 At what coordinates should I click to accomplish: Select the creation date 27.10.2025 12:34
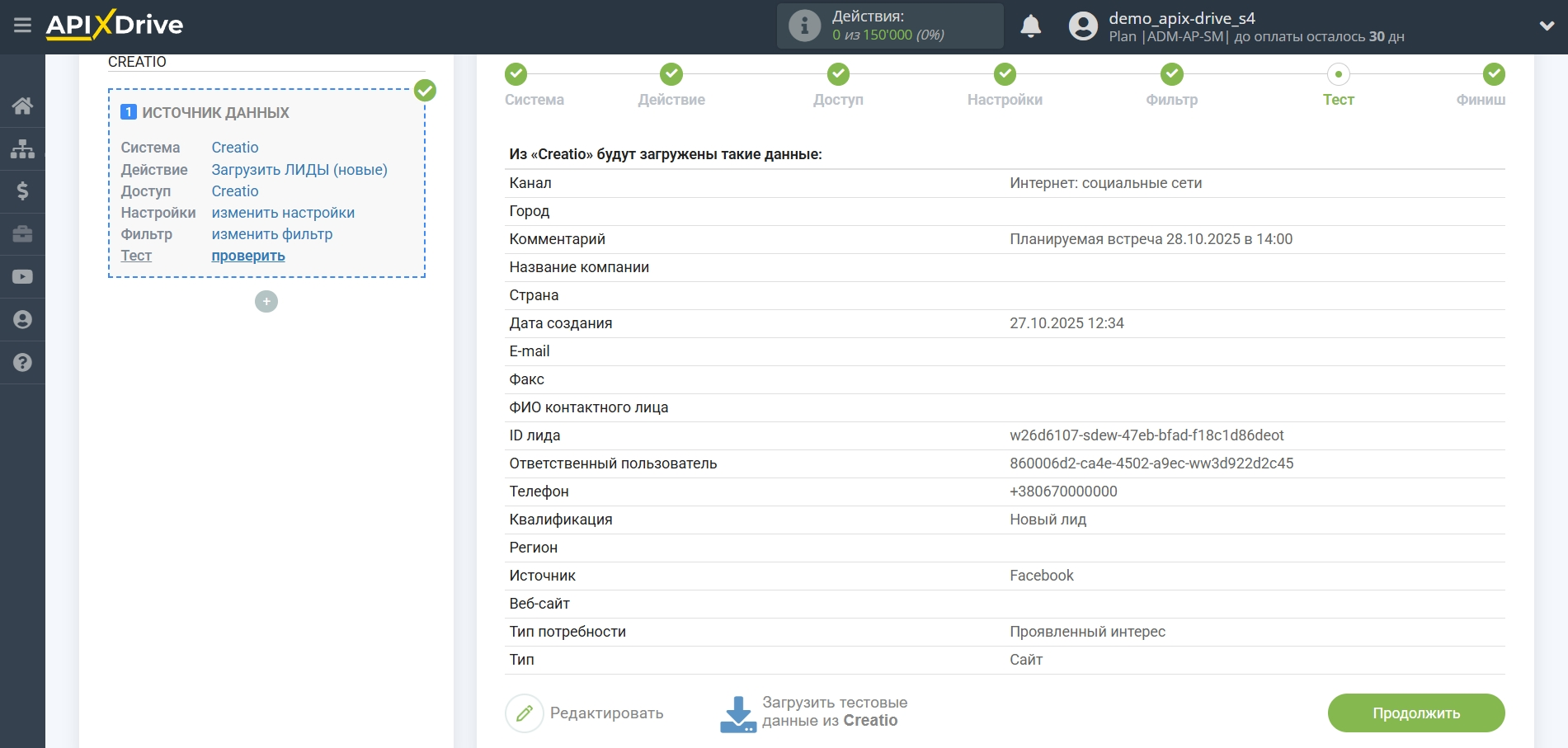(x=1067, y=323)
